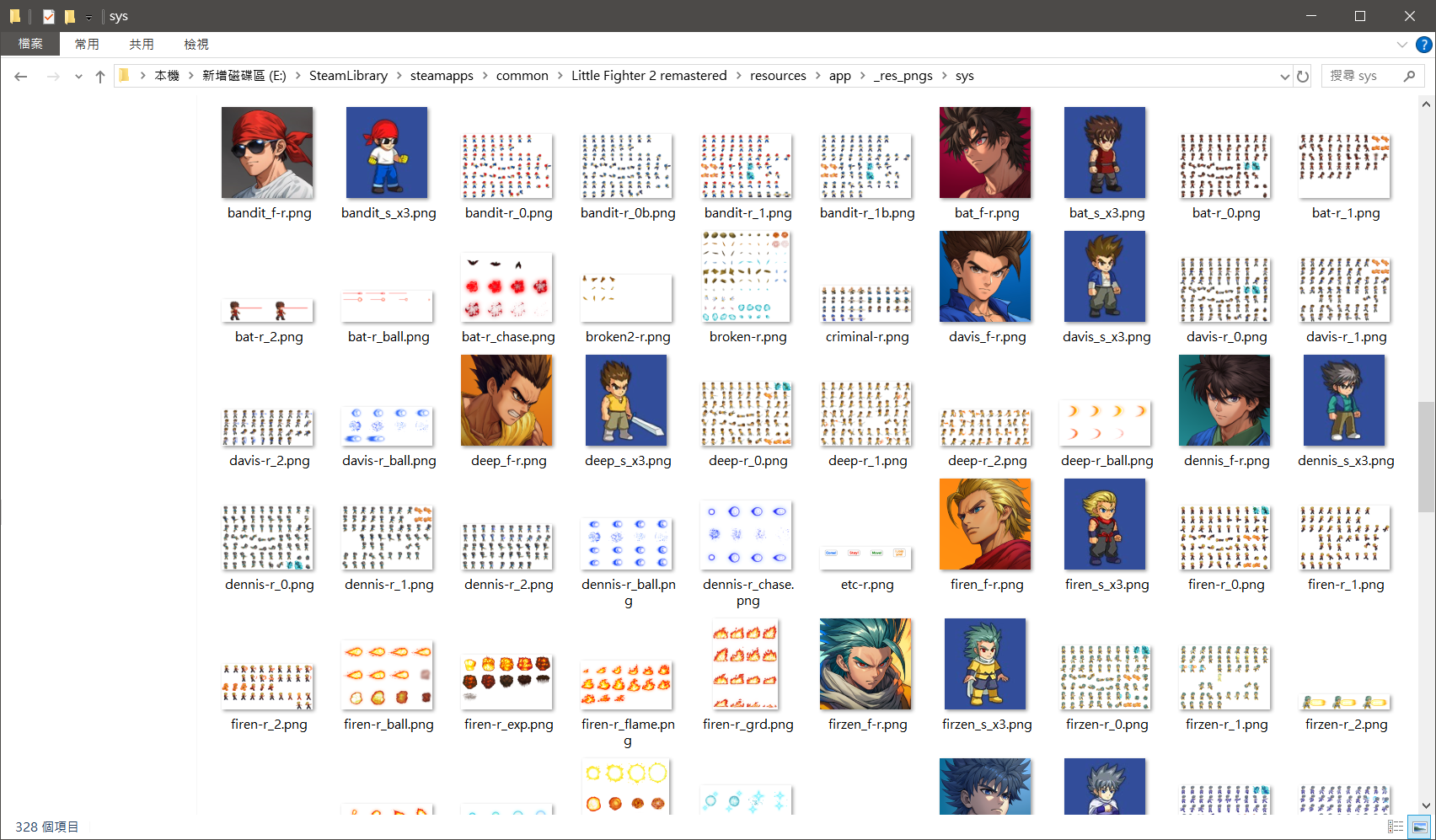This screenshot has height=840, width=1436.
Task: Open the 常用 ribbon tab
Action: pyautogui.click(x=87, y=44)
